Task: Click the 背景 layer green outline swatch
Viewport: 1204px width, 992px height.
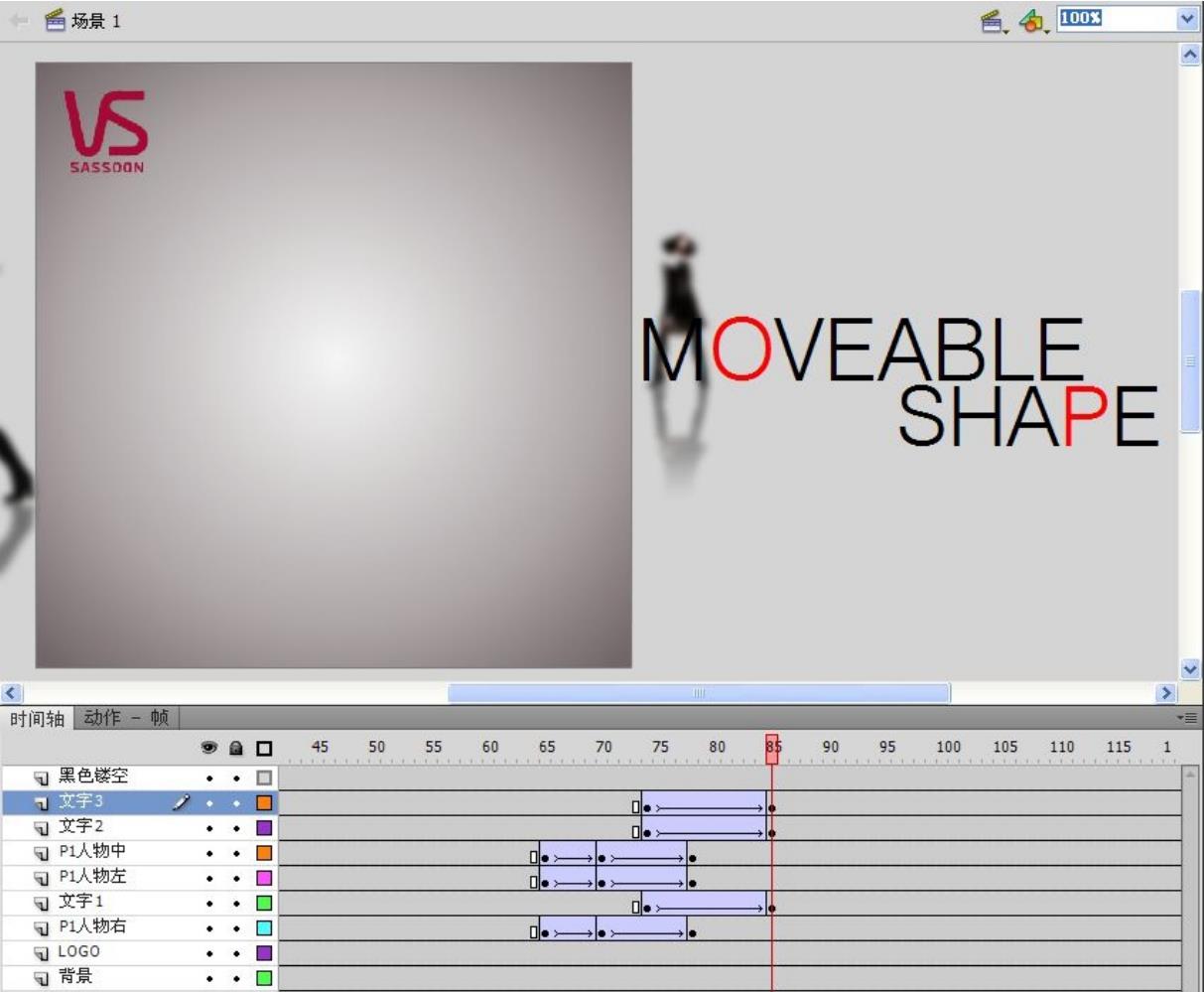Action: click(264, 978)
